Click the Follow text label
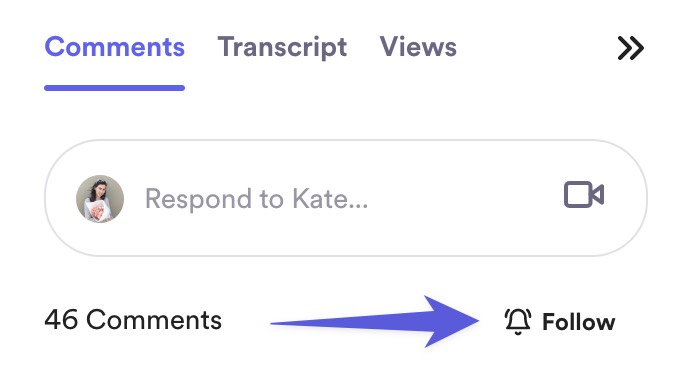 tap(579, 322)
